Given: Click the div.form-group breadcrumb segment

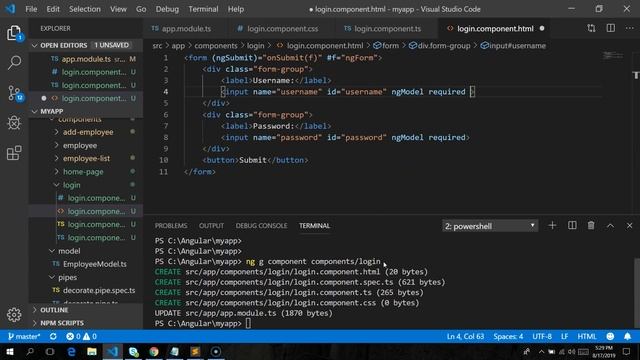Looking at the screenshot, I should [x=440, y=46].
